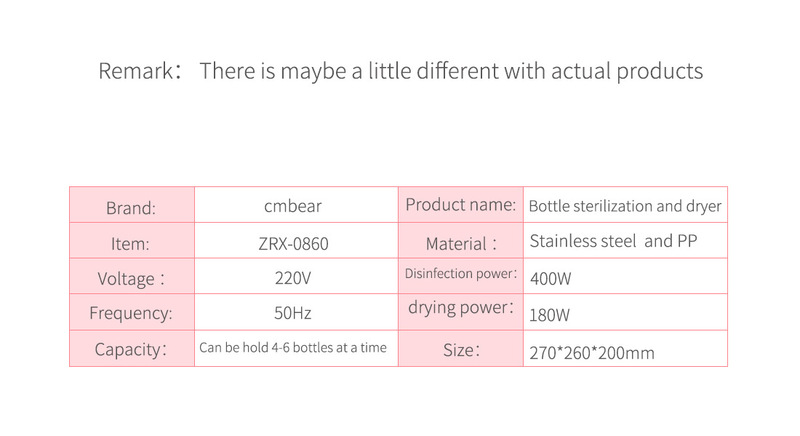
Task: Select the drying power label
Action: 460,307
